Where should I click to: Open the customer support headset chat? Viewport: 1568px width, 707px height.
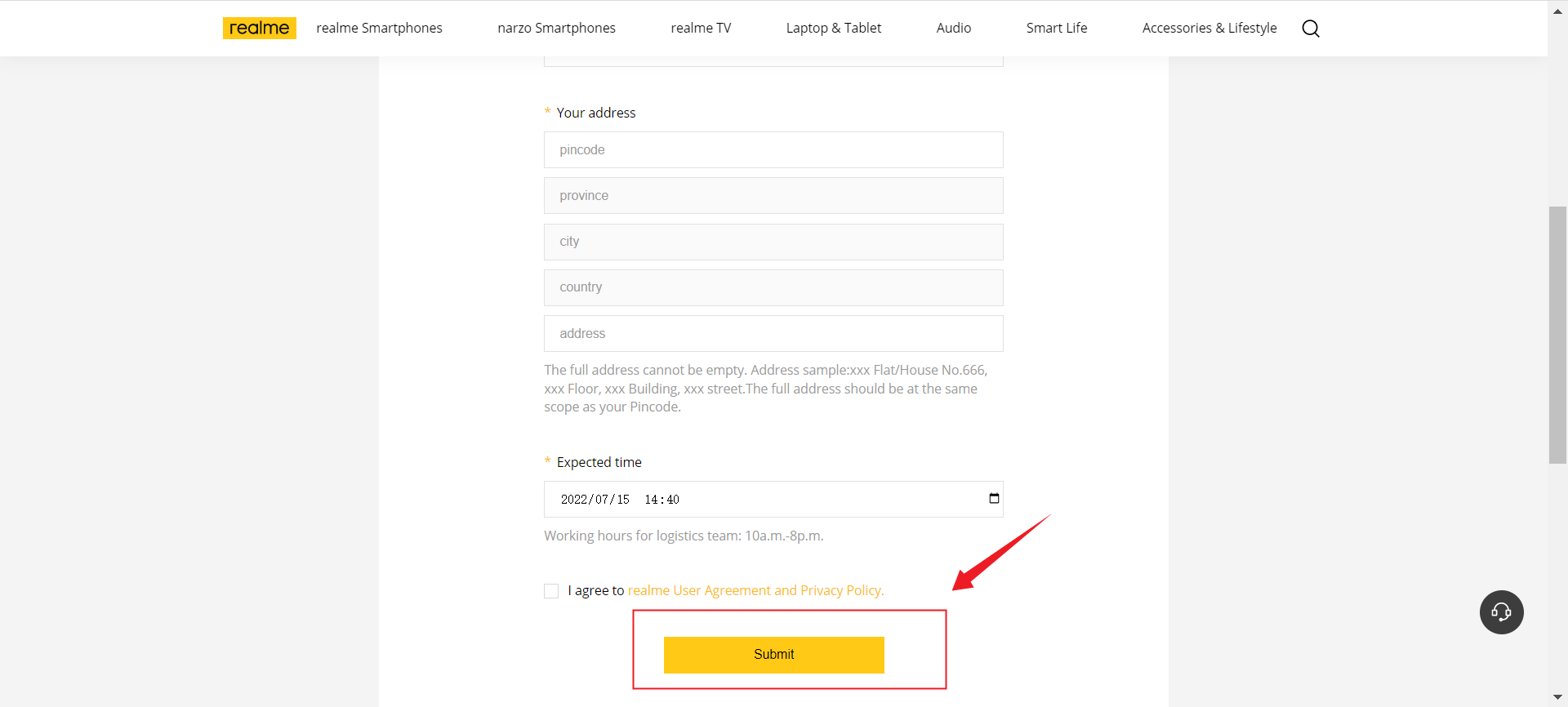point(1501,612)
